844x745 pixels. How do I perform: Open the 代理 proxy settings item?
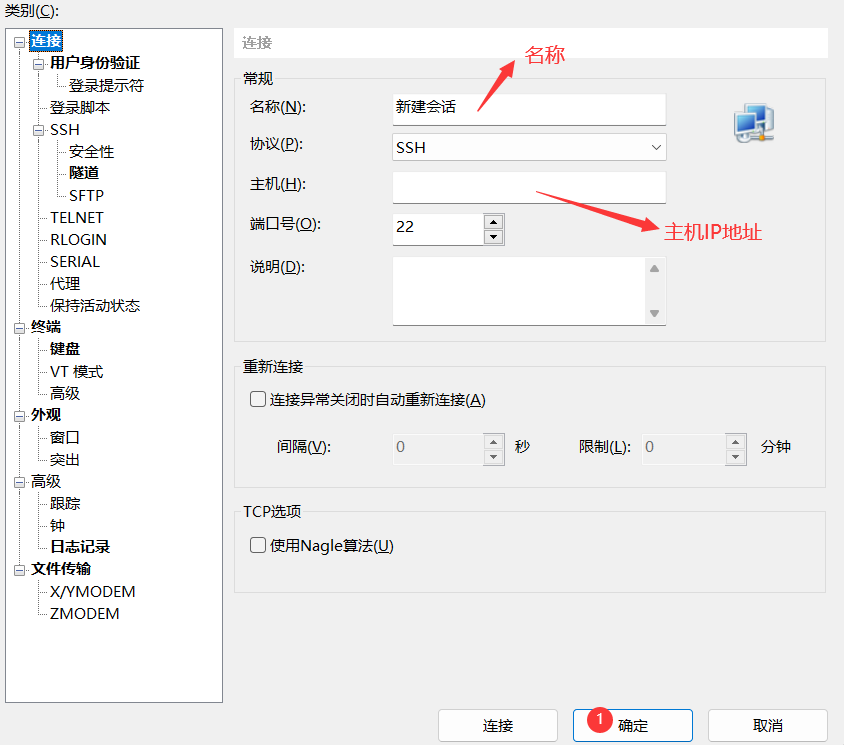[x=65, y=284]
